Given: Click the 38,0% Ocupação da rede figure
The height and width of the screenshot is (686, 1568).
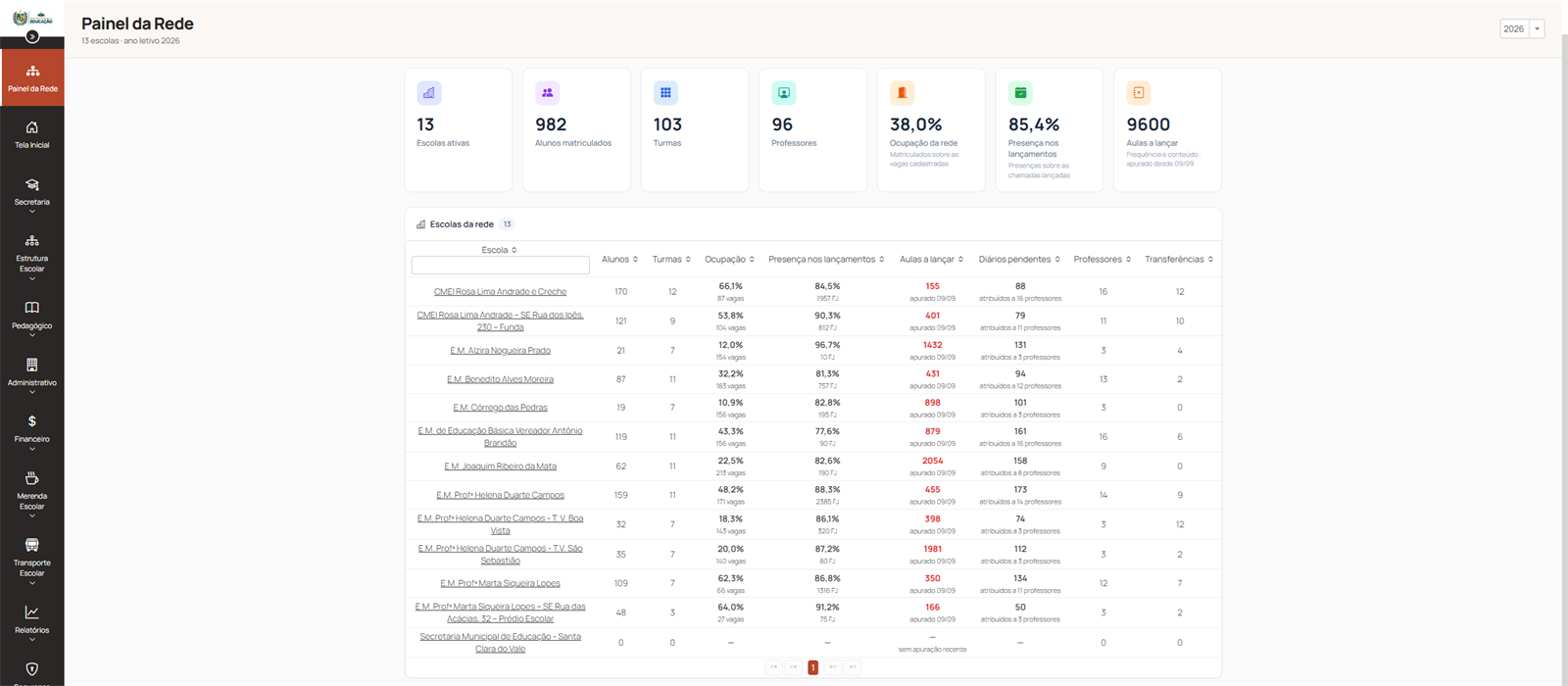Looking at the screenshot, I should point(915,124).
